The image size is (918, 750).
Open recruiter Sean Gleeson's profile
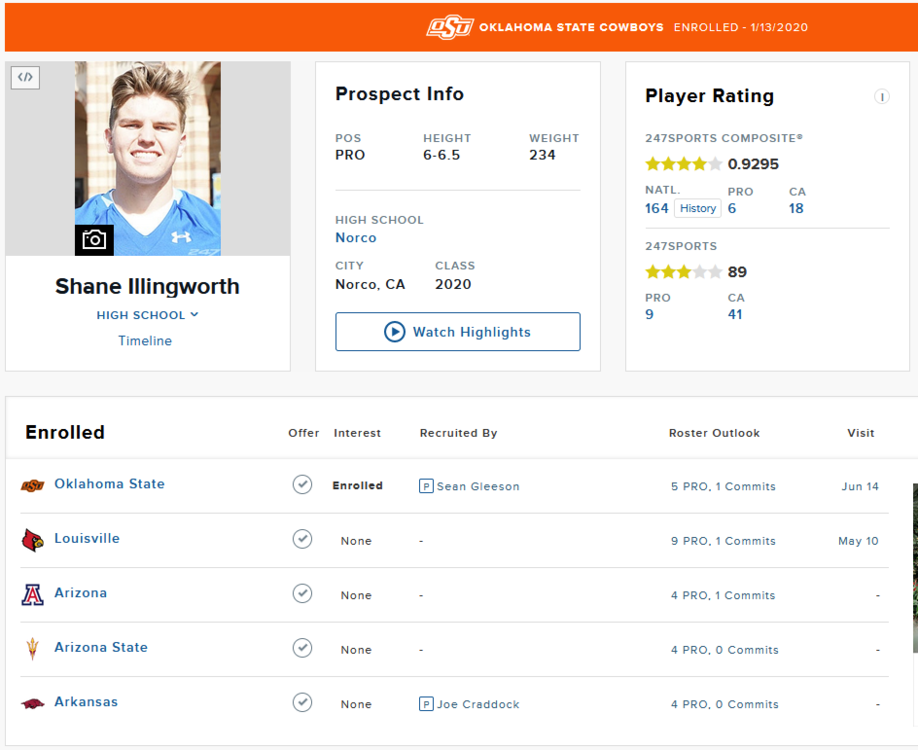tap(477, 487)
